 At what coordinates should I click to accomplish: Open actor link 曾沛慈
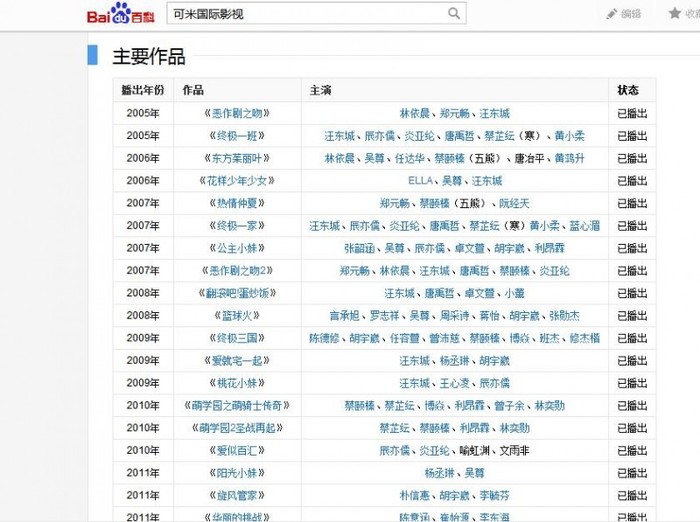click(444, 338)
